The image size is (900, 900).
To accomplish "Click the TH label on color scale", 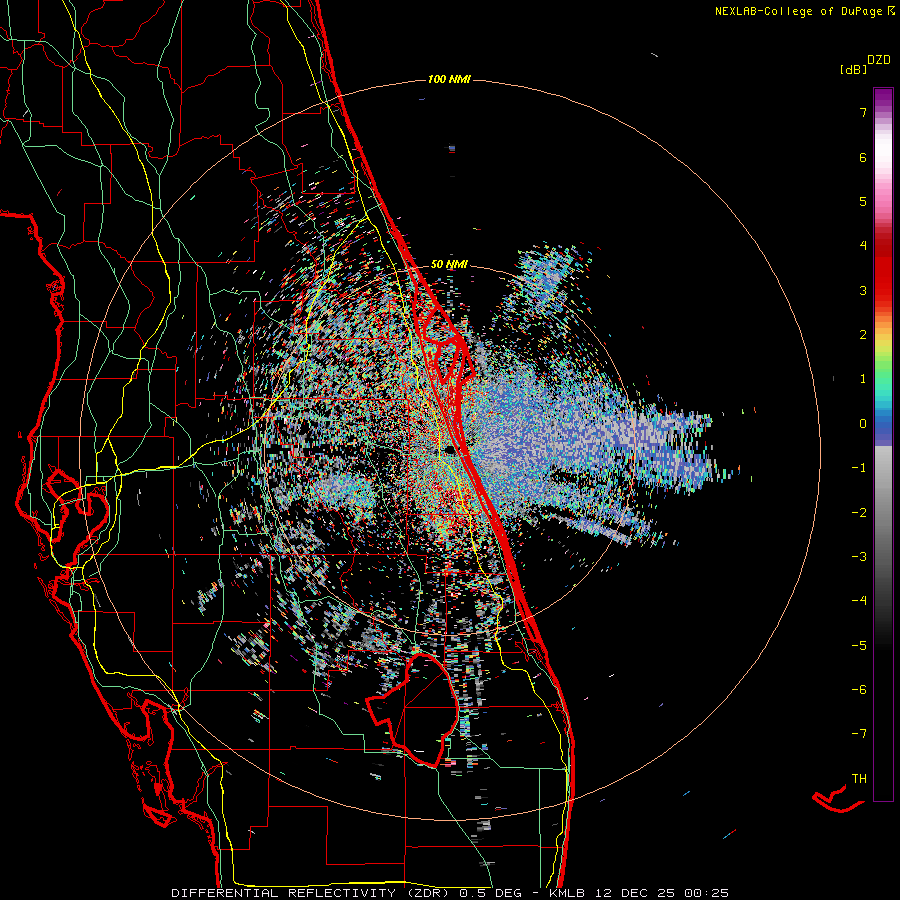I will 859,779.
